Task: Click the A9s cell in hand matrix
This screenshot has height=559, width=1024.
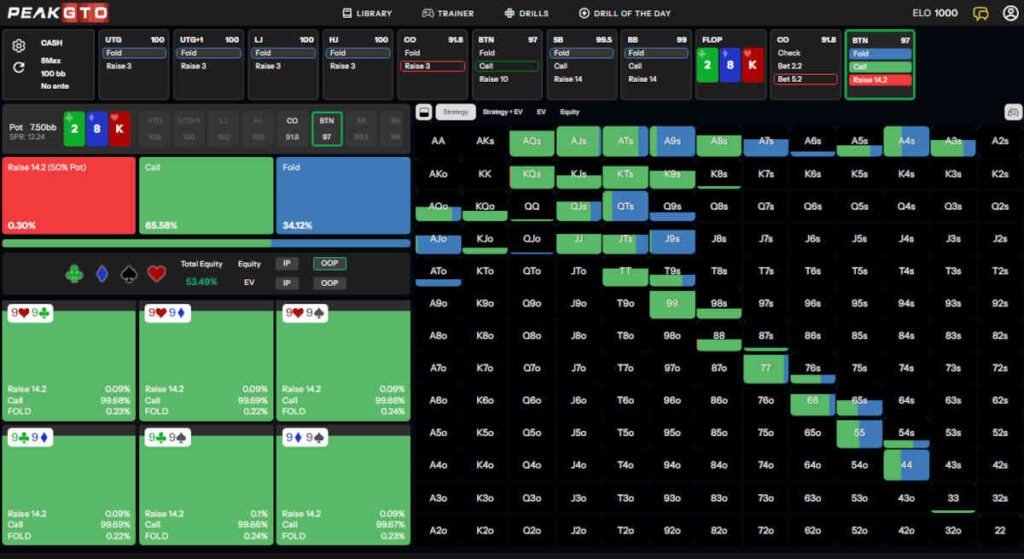Action: 672,141
